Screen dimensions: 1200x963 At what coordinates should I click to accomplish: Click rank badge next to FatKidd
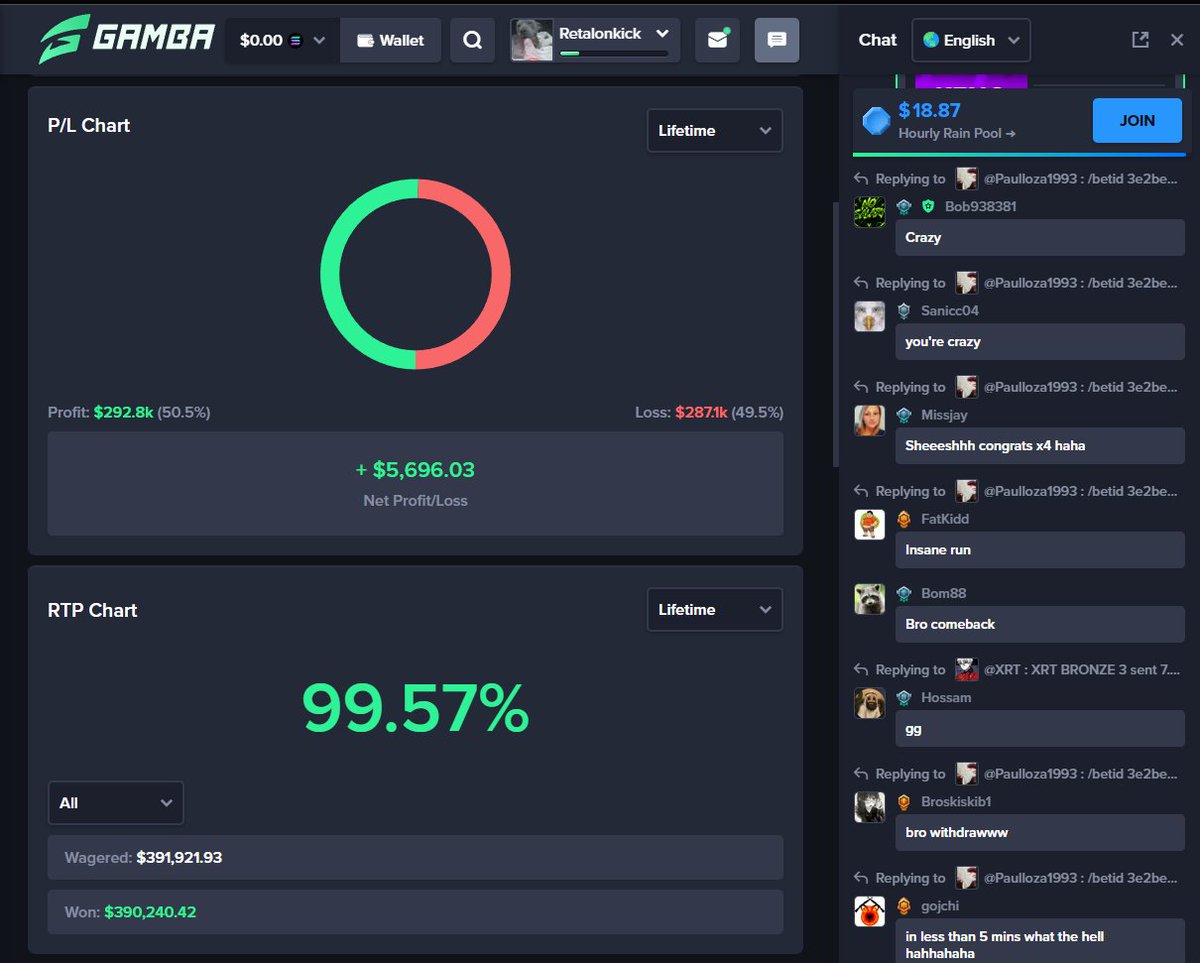pyautogui.click(x=904, y=519)
